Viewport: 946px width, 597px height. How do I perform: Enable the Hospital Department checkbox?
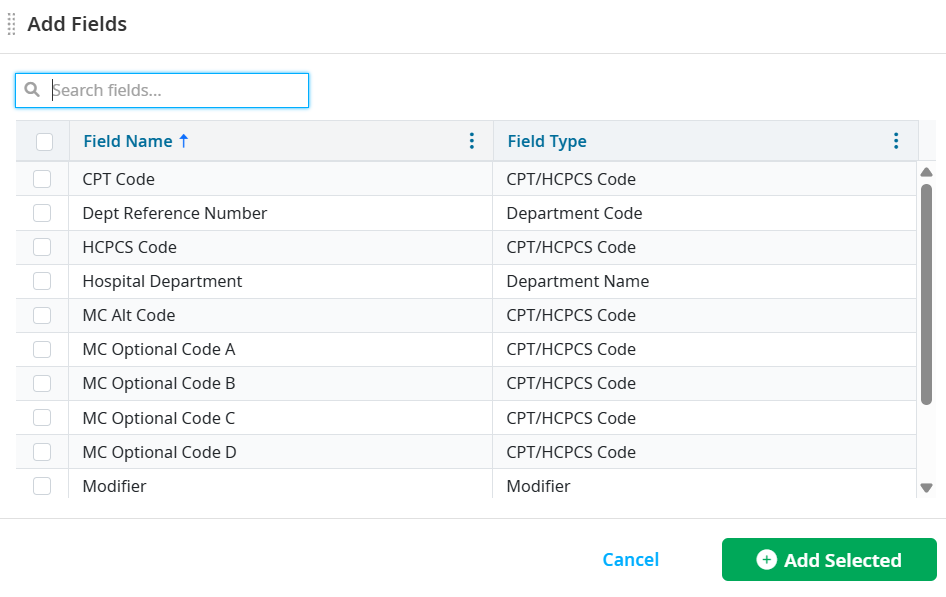(x=42, y=281)
